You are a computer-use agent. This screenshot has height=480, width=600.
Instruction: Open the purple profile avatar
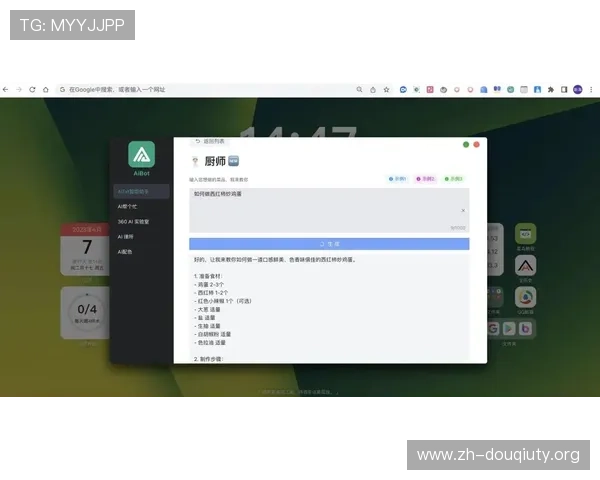[577, 90]
